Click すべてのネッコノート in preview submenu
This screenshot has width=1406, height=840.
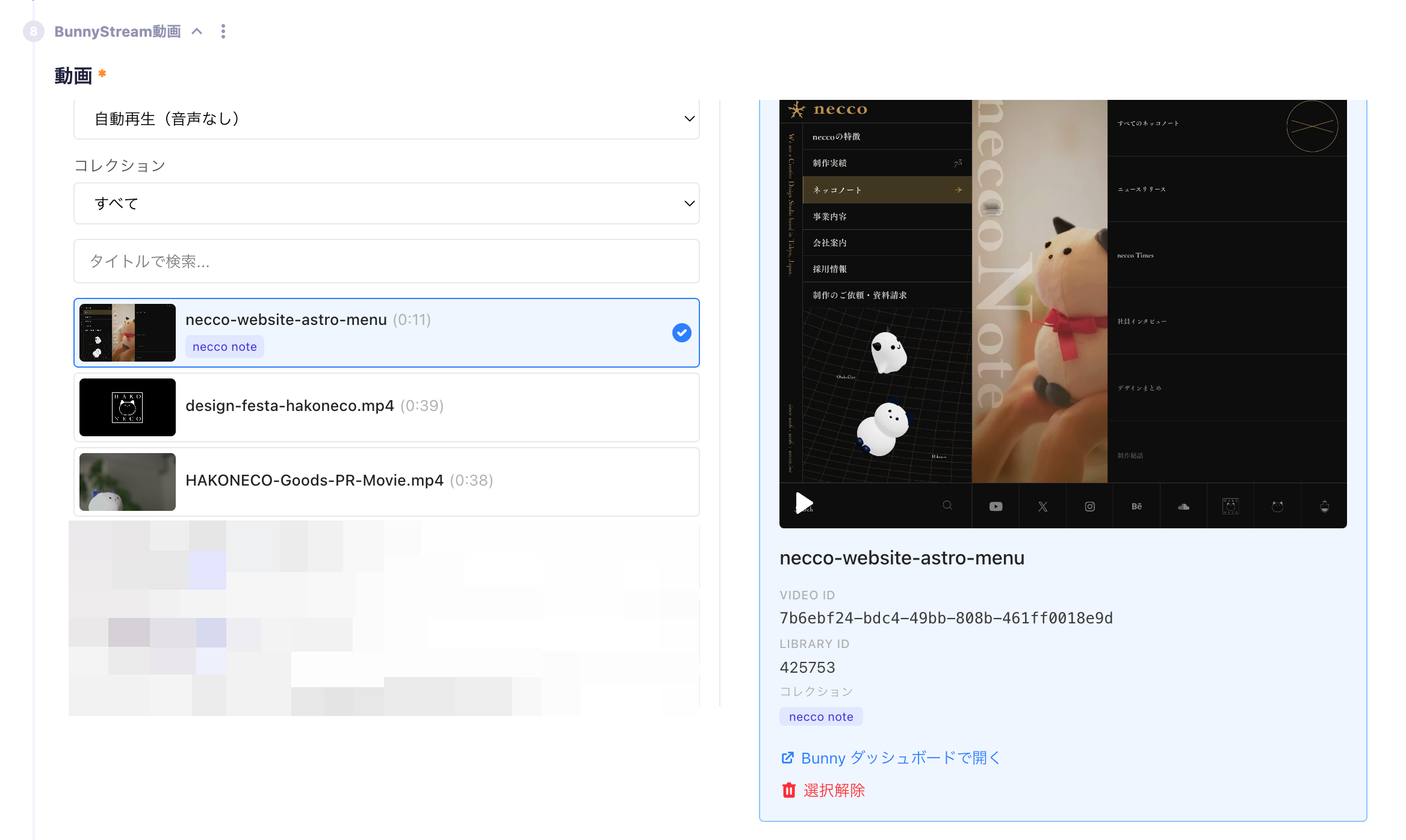(x=1148, y=123)
